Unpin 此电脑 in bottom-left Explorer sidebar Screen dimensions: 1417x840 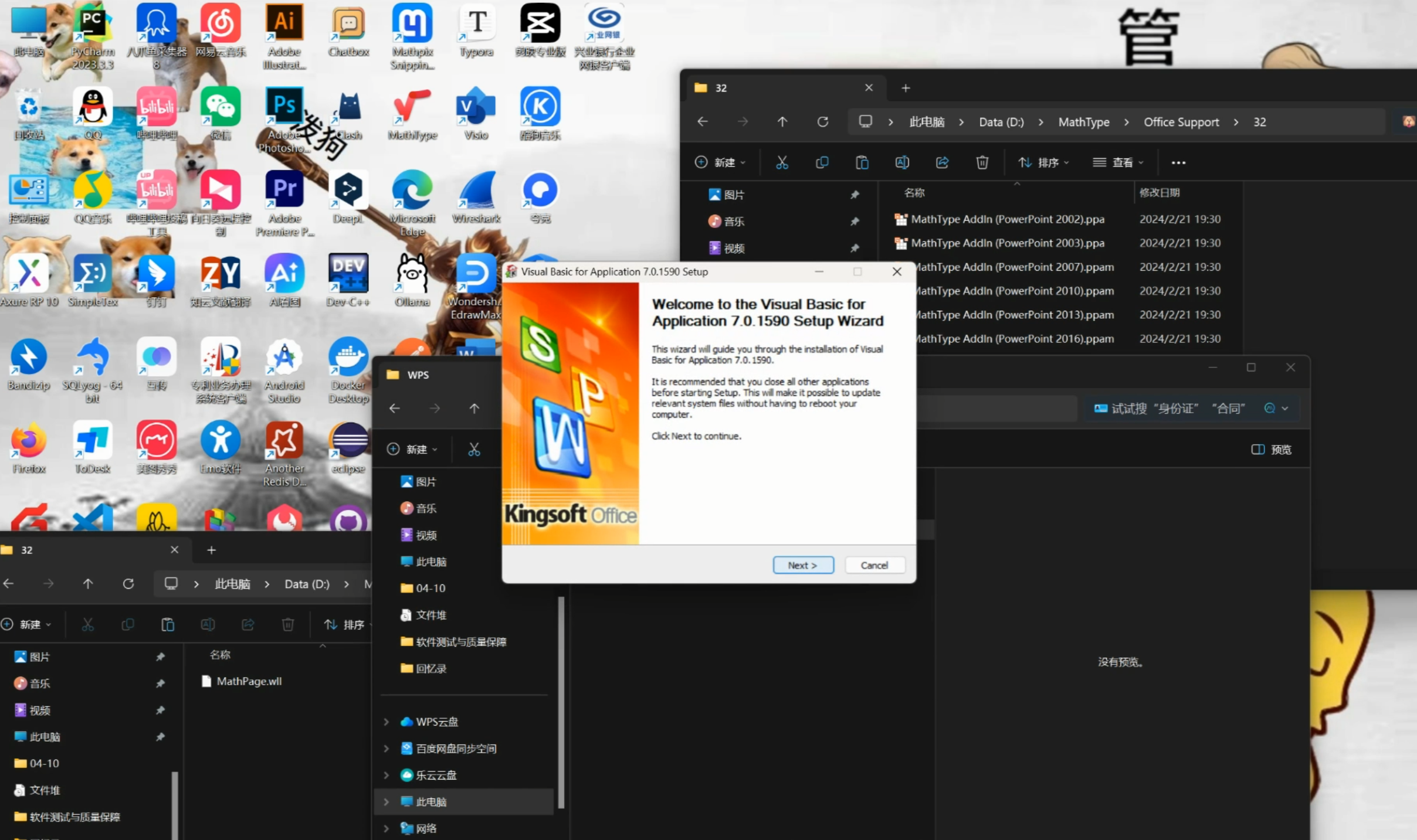[x=160, y=737]
